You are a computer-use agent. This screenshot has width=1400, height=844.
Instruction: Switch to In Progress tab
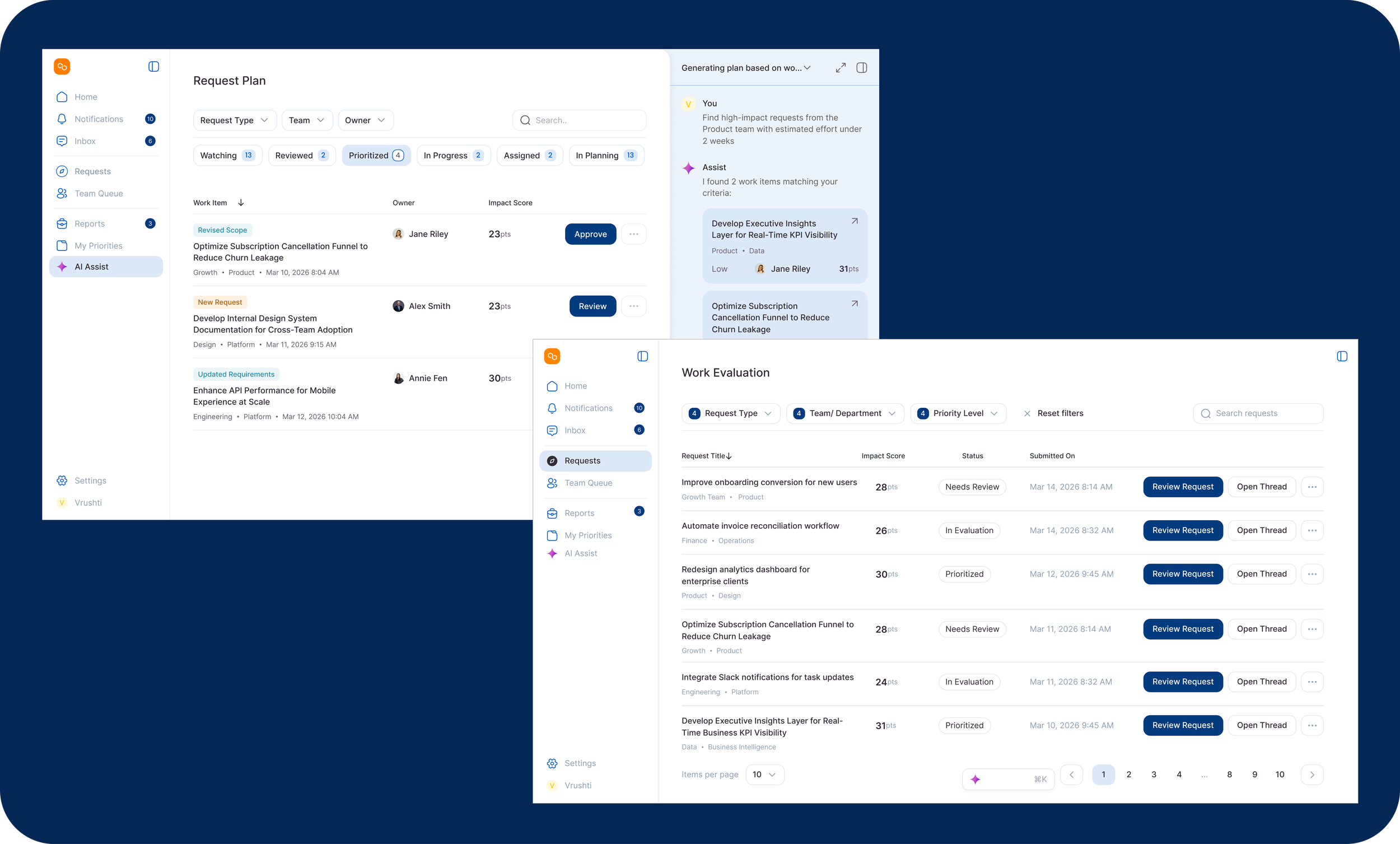click(454, 156)
